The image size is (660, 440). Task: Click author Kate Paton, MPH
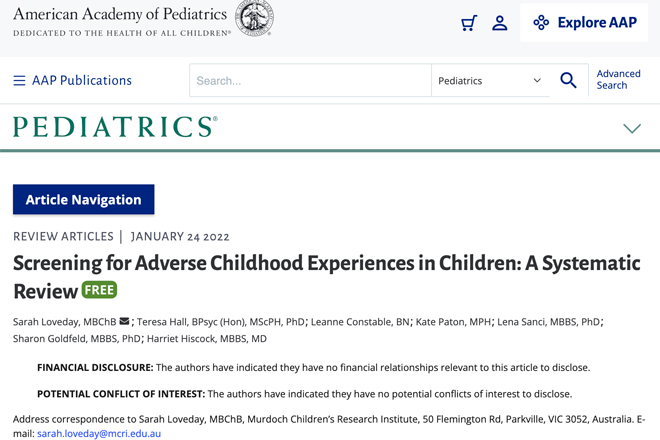(453, 322)
